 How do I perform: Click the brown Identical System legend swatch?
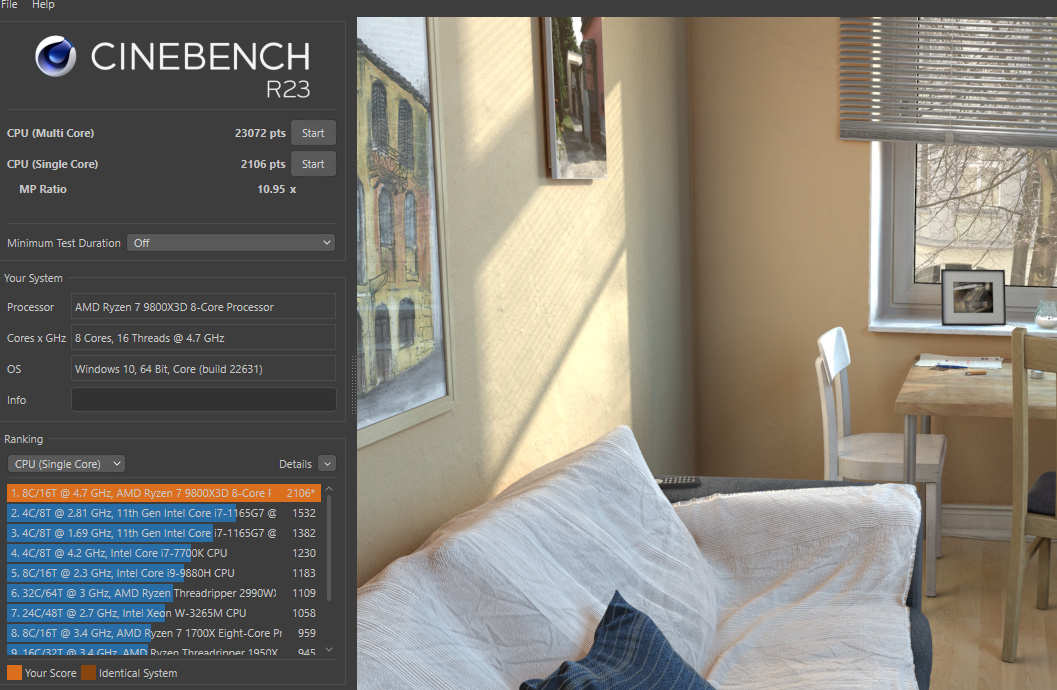click(88, 672)
